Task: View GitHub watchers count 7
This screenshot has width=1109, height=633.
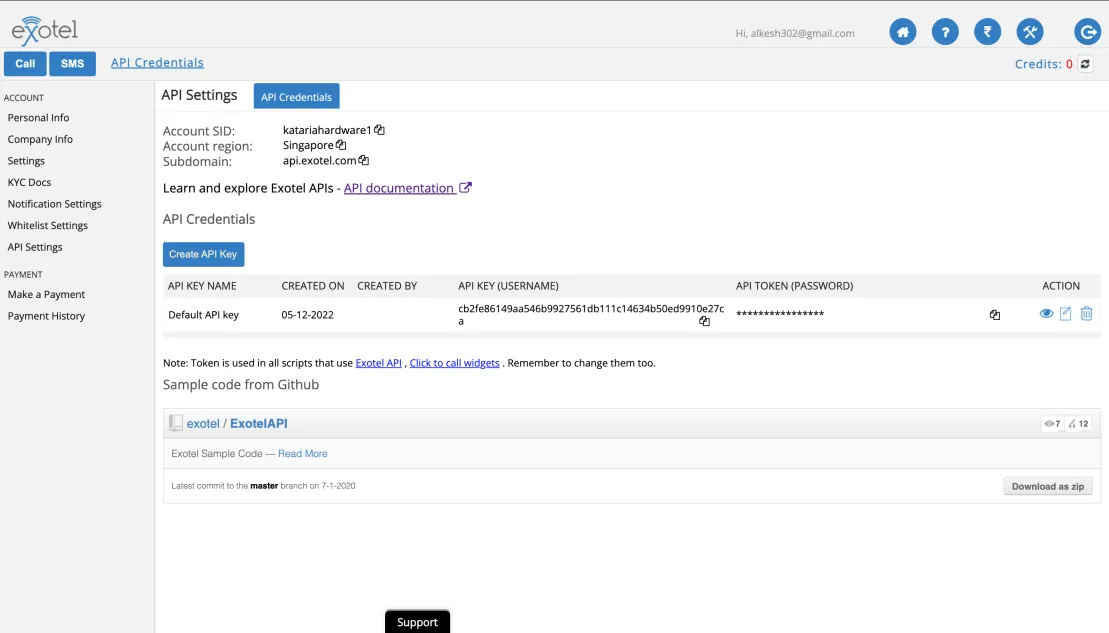Action: click(1052, 424)
